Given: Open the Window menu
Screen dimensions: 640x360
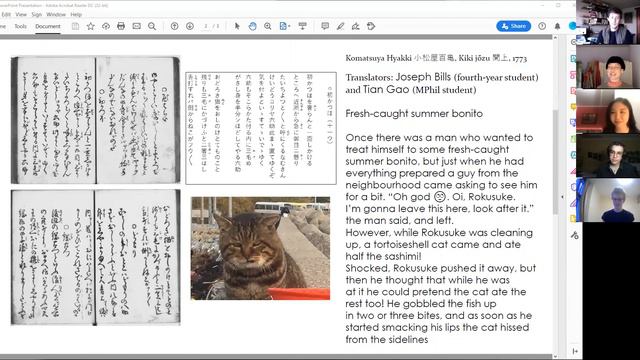Looking at the screenshot, I should pos(56,14).
